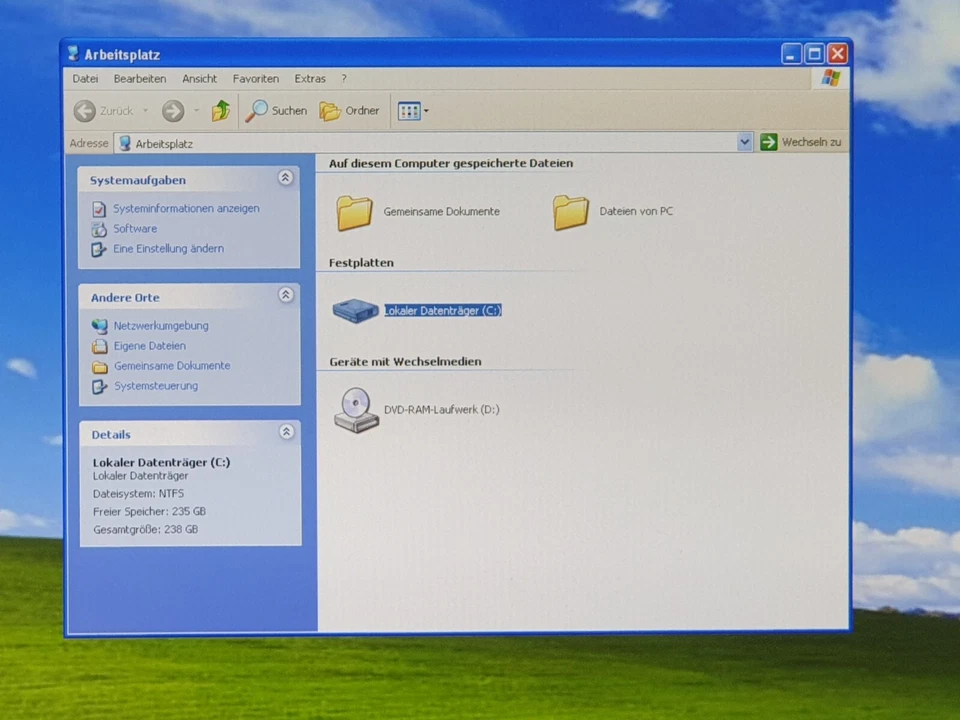960x720 pixels.
Task: Click Eine Einstellung ändern link
Action: click(x=168, y=249)
